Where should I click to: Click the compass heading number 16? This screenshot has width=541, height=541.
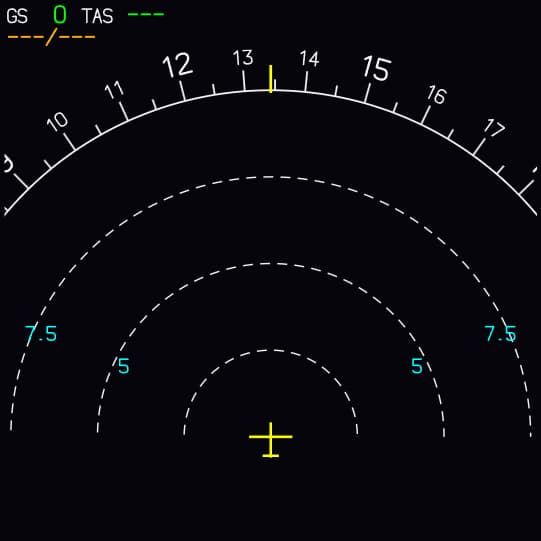[x=437, y=95]
